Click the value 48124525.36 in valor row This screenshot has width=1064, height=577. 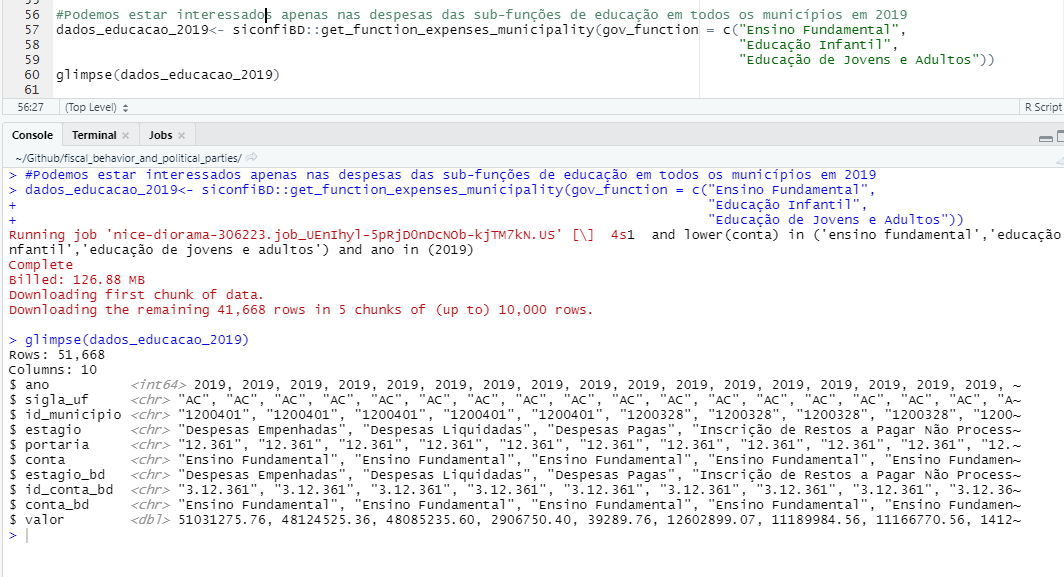327,519
